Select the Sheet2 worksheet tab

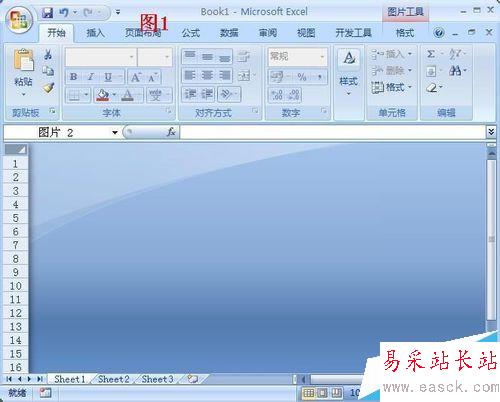coord(114,379)
